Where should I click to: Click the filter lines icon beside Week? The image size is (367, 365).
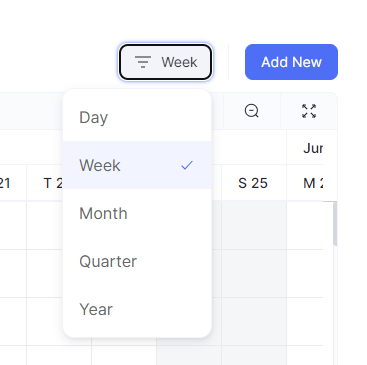click(x=143, y=62)
